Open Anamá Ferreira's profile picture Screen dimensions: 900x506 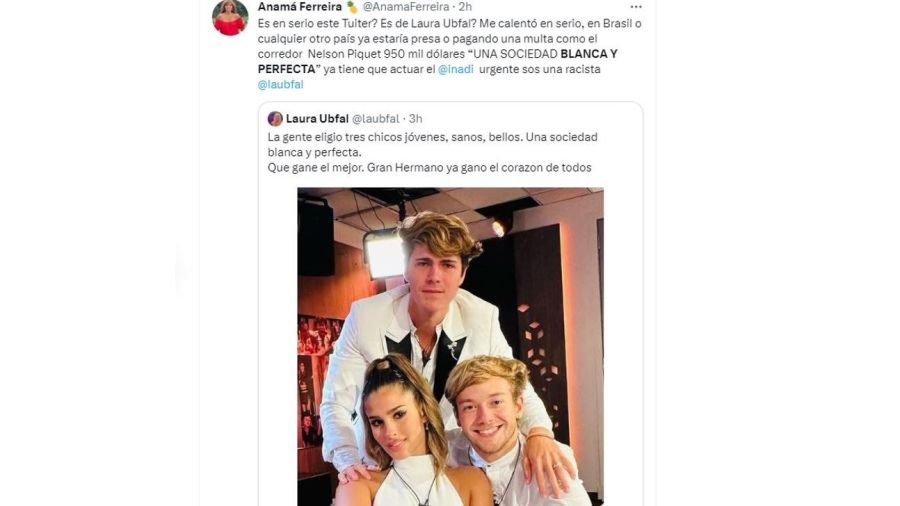click(230, 17)
